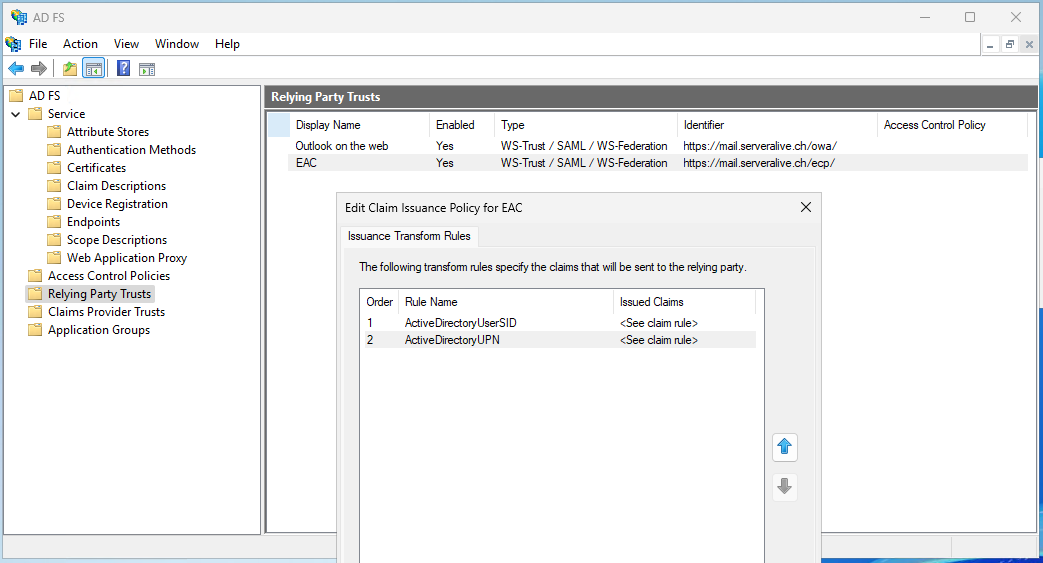The width and height of the screenshot is (1043, 563).
Task: Toggle the Show/Hide Console Tree icon
Action: (x=94, y=69)
